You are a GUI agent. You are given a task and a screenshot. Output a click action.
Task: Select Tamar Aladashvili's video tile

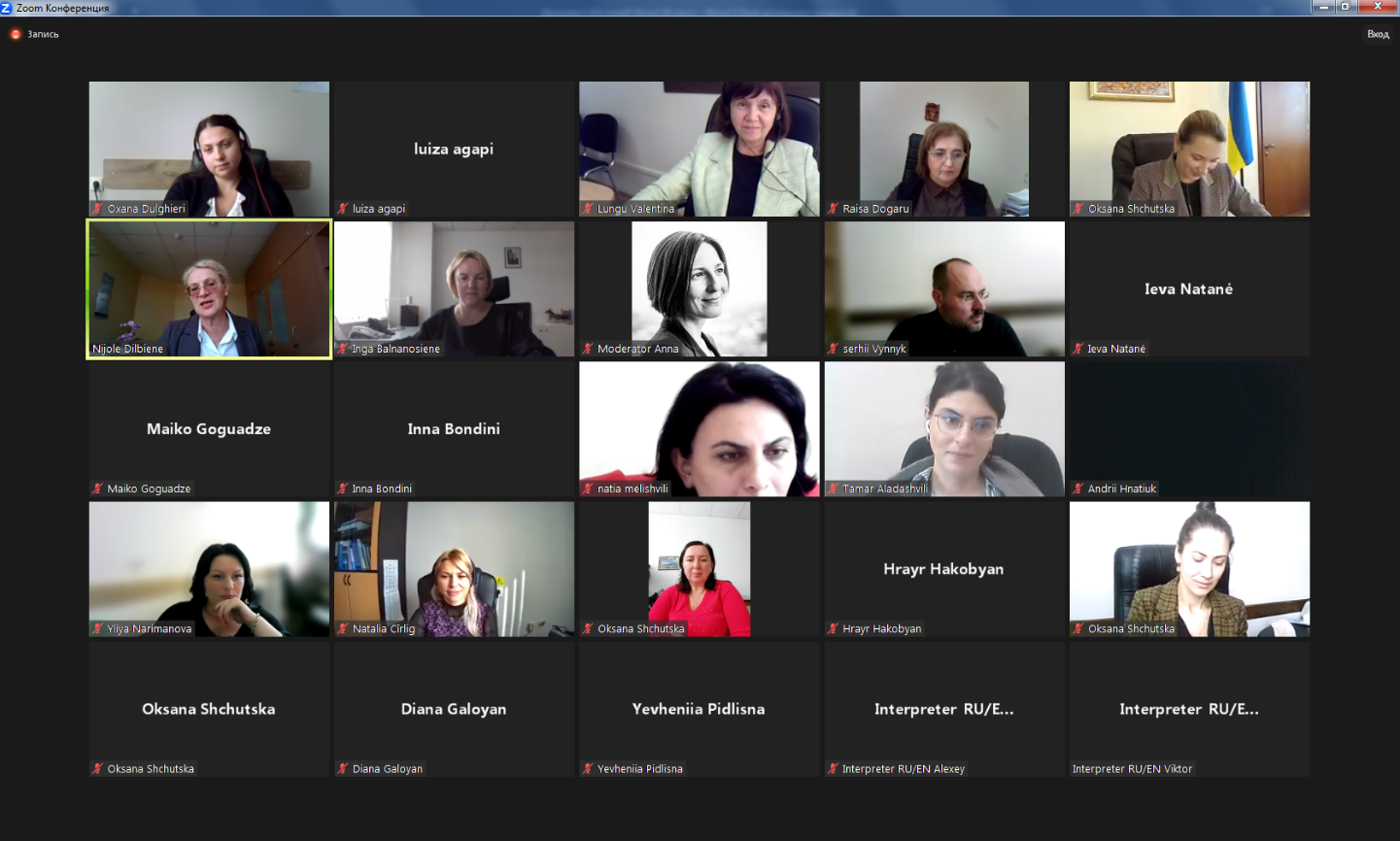pos(944,429)
